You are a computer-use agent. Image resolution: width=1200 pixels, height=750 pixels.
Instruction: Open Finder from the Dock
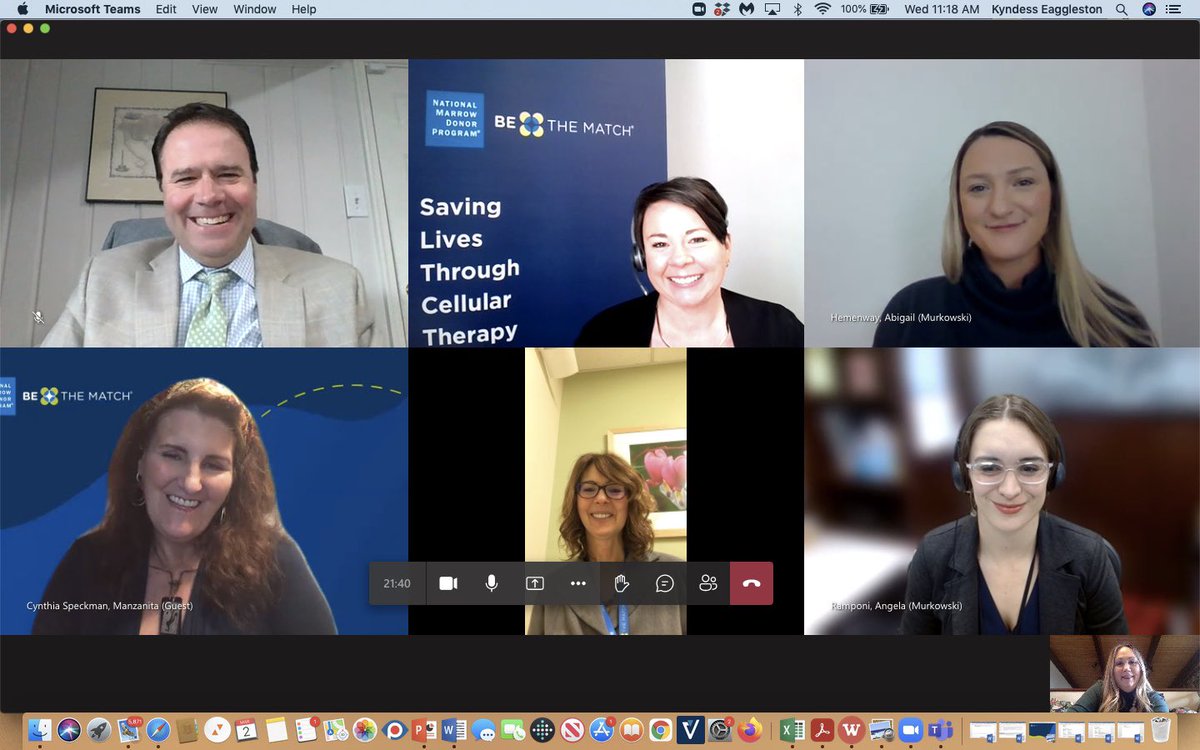[39, 730]
